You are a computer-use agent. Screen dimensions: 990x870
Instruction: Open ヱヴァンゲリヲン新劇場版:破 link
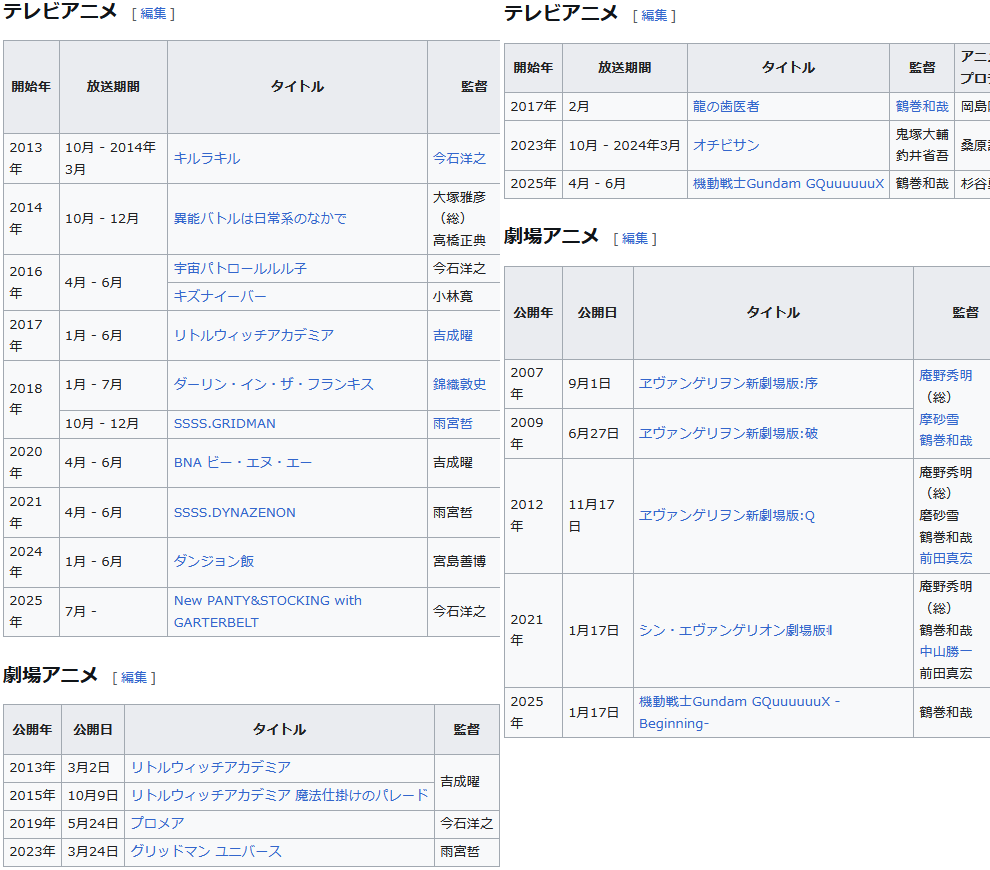pyautogui.click(x=728, y=433)
